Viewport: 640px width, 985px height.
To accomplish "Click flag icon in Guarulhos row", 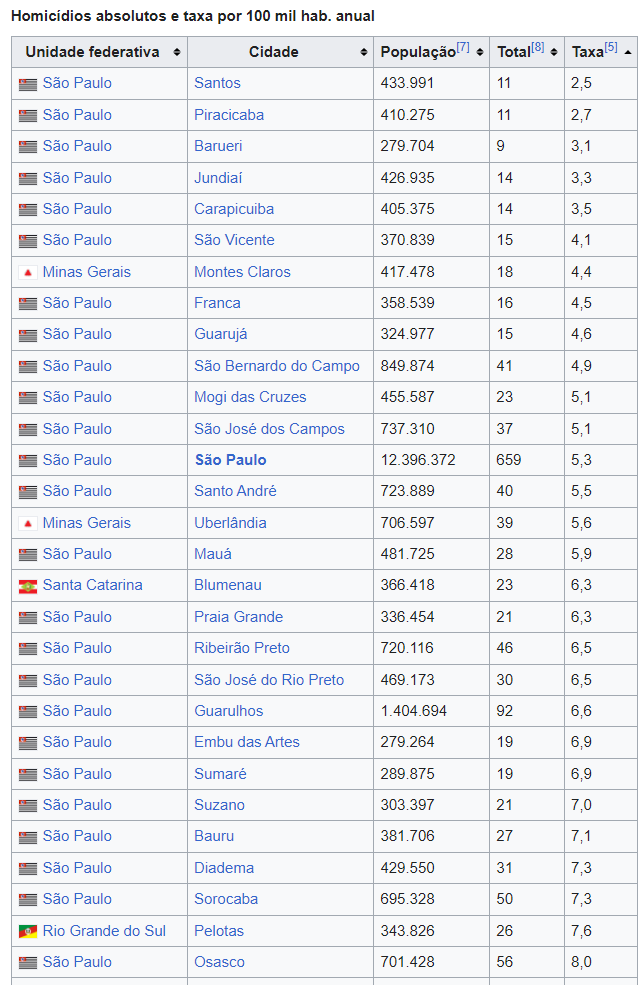I will pos(28,712).
